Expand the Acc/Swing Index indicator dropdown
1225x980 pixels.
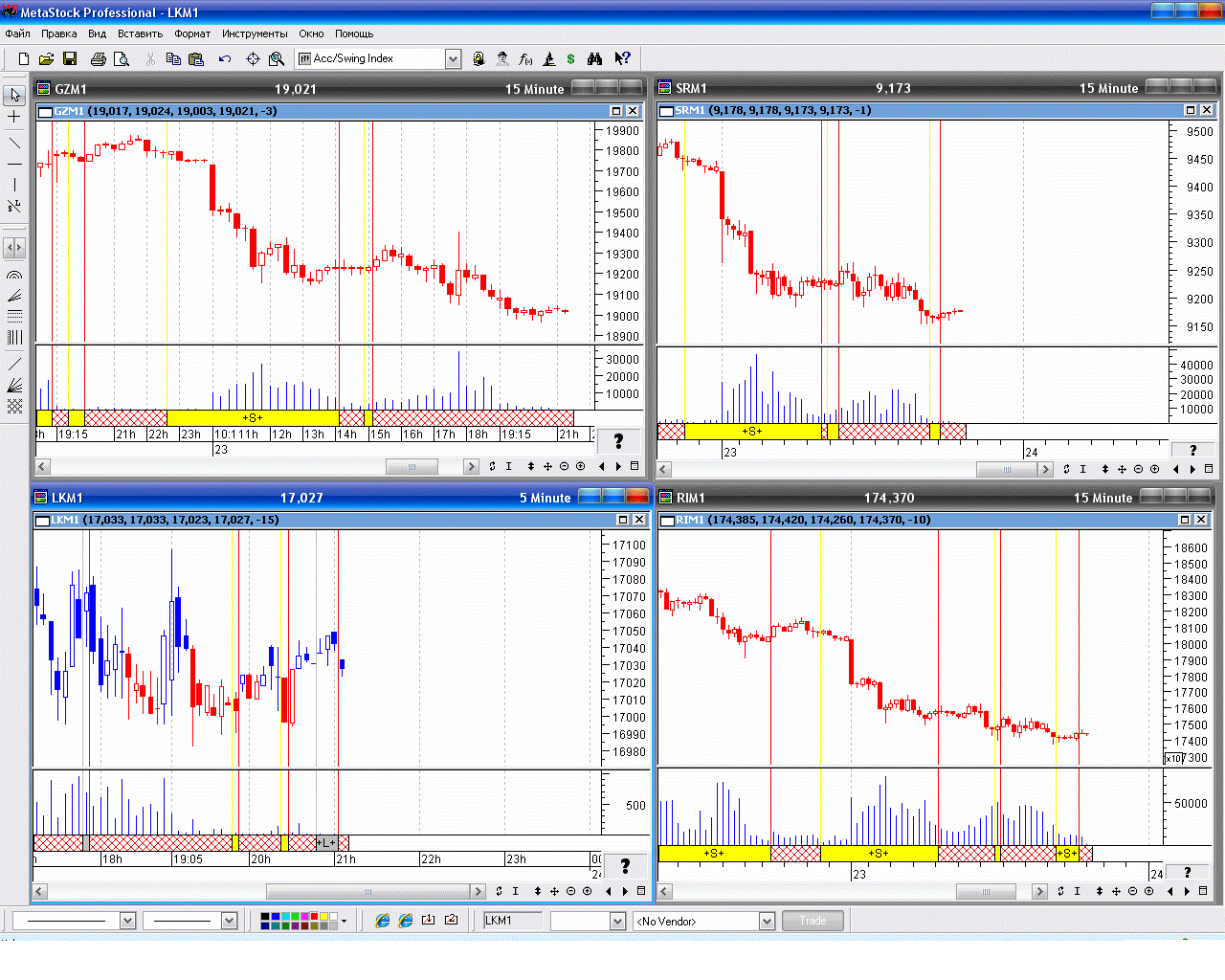coord(453,59)
